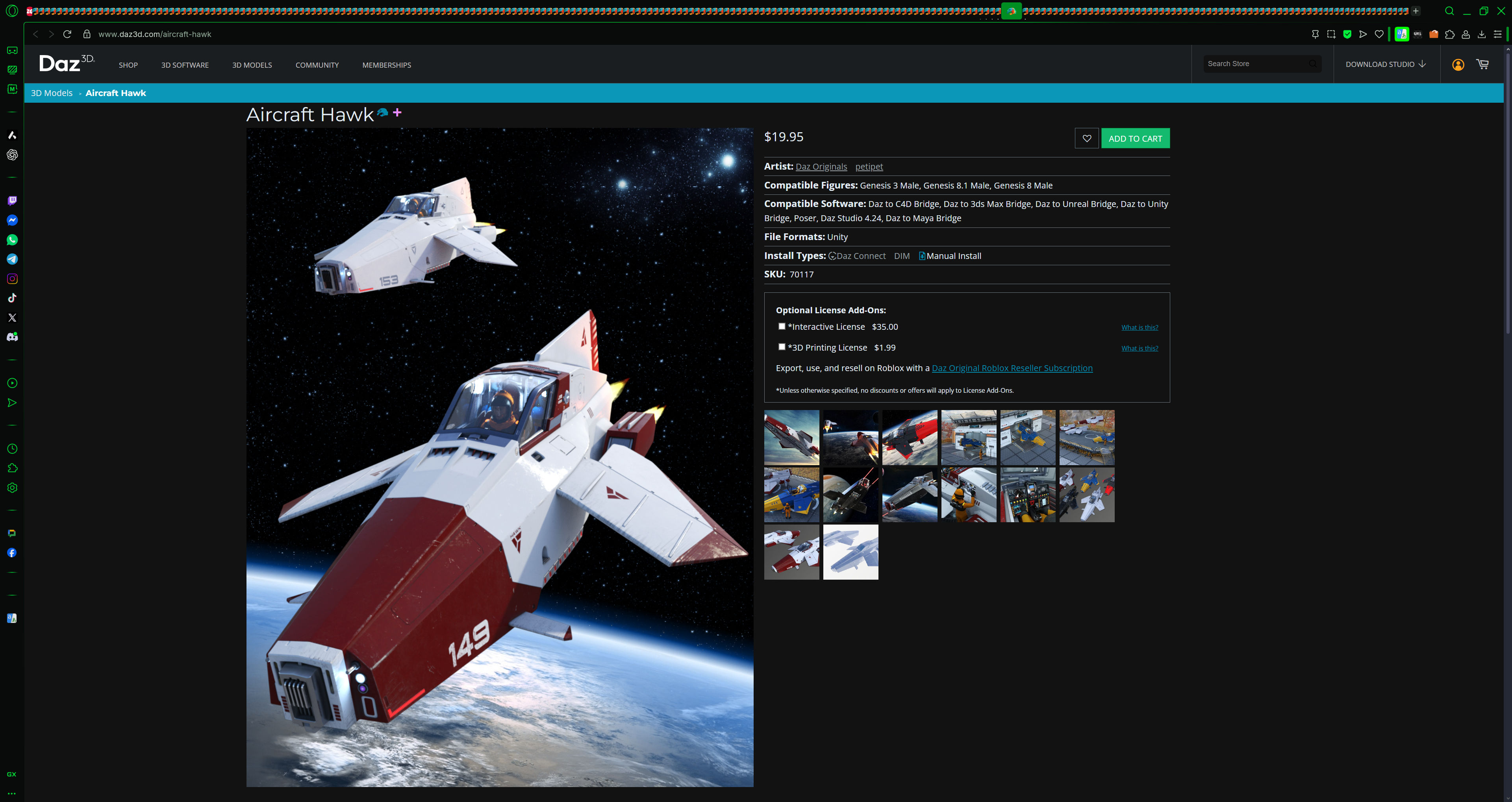Open the Daz account profile icon
This screenshot has height=802, width=1512.
pyautogui.click(x=1458, y=65)
